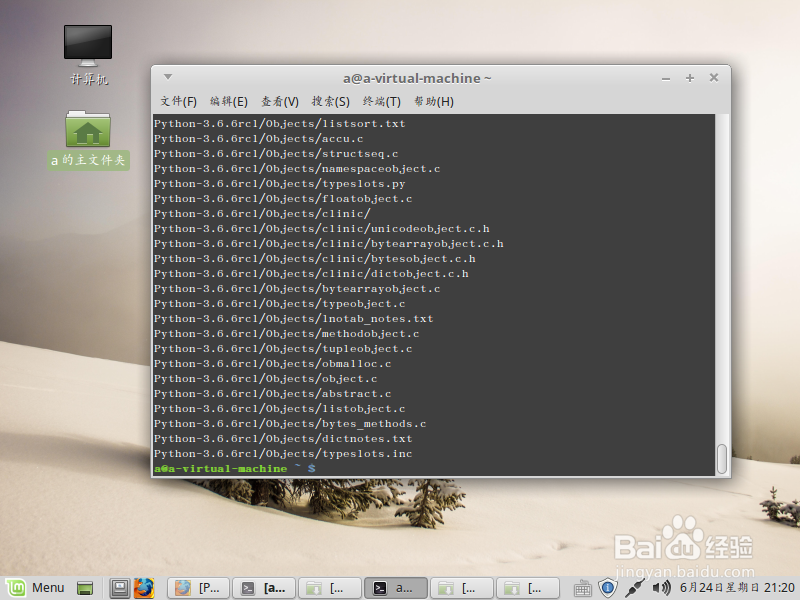
Task: Launch Firefox from the taskbar launcher
Action: 145,588
